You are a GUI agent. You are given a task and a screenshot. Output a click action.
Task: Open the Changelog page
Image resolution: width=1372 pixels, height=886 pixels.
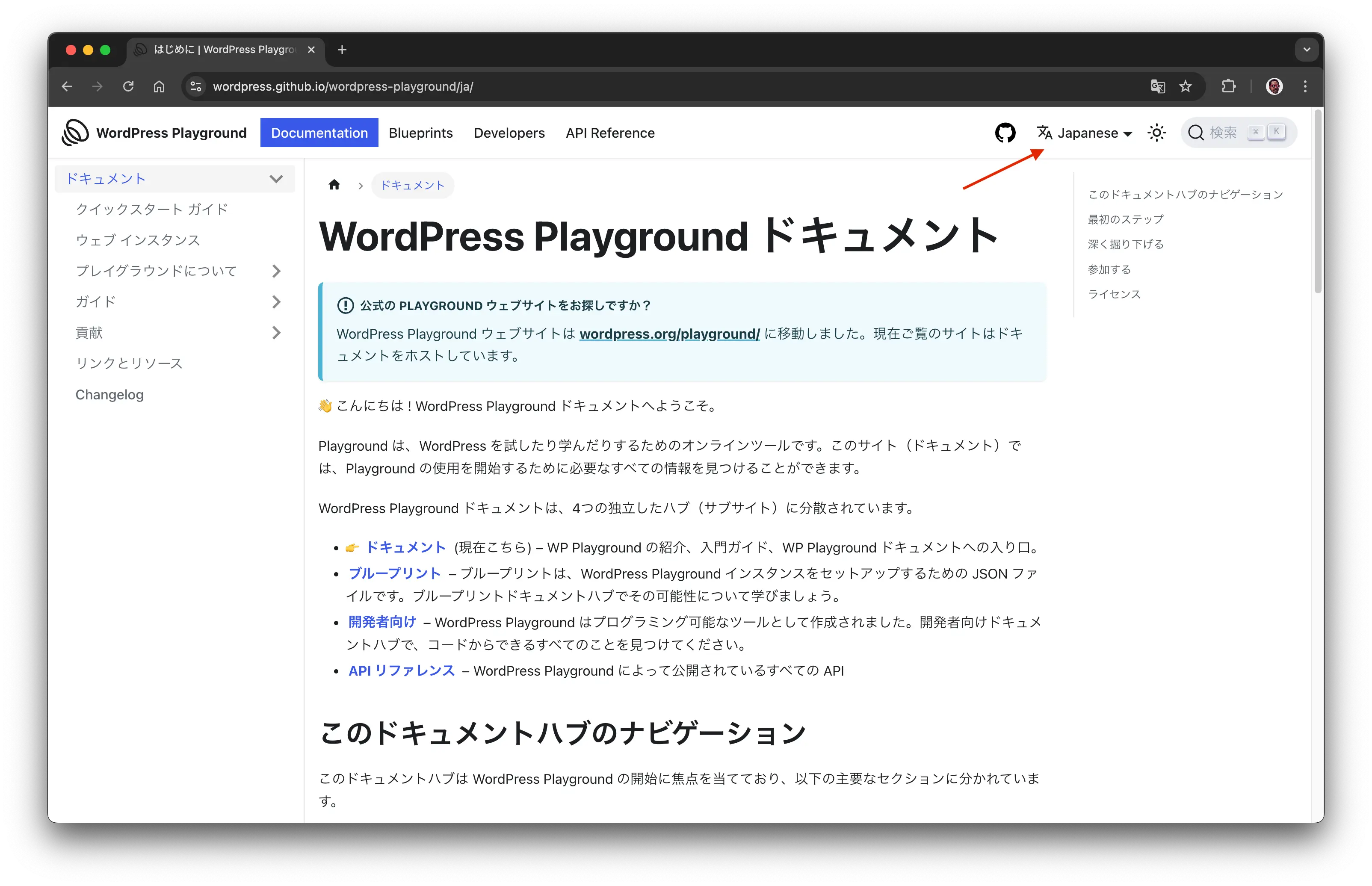(109, 394)
